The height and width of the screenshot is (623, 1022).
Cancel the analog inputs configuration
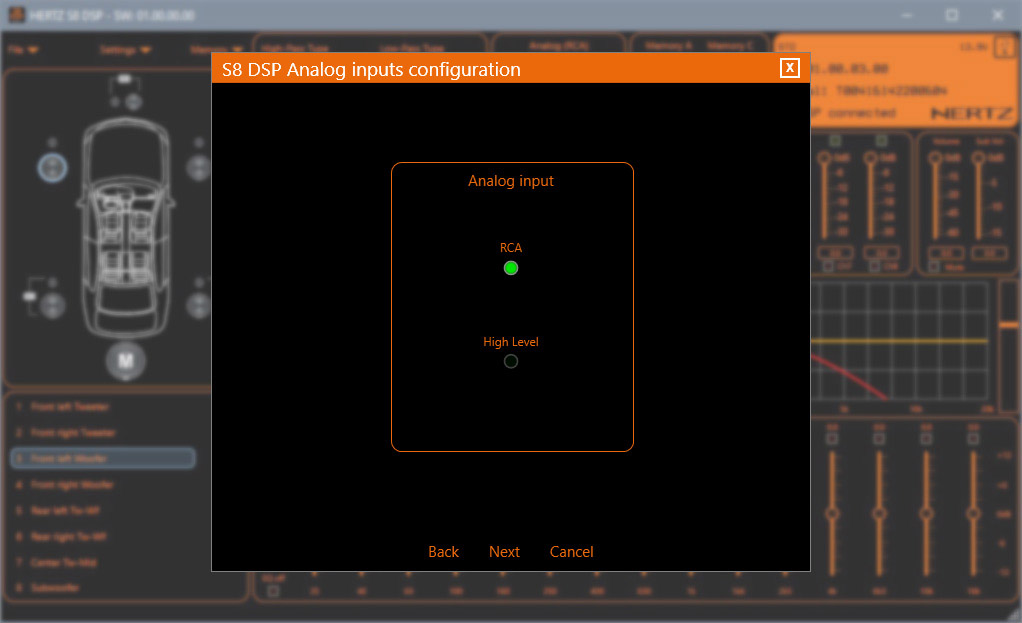(572, 552)
